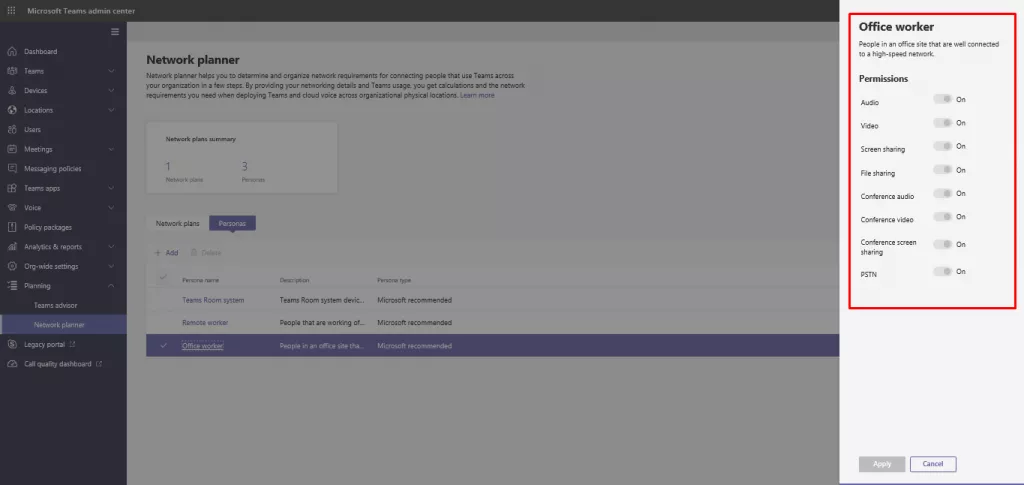This screenshot has height=485, width=1024.
Task: Expand the Teams menu chevron
Action: pos(111,72)
